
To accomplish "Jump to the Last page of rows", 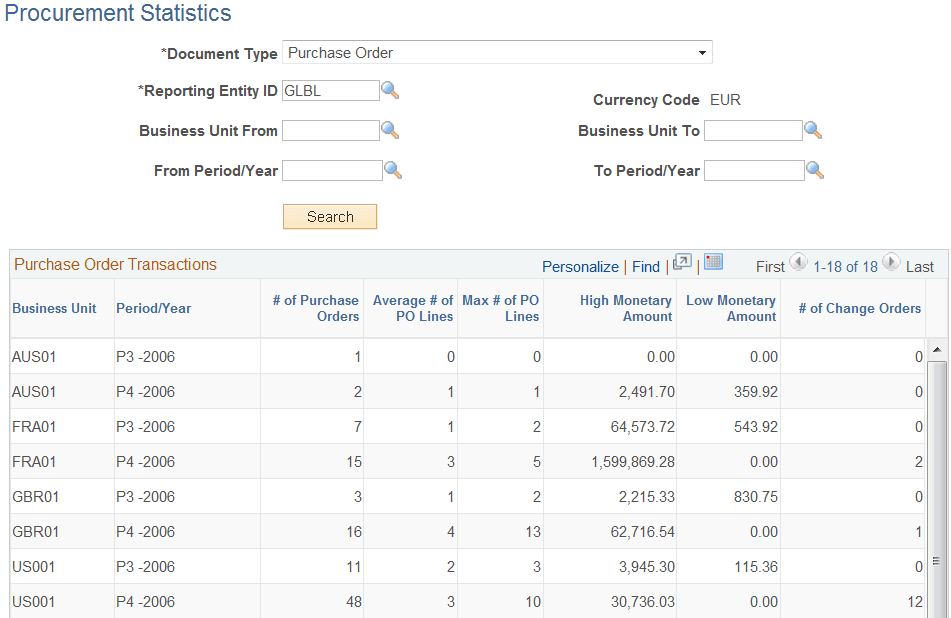I will click(922, 266).
